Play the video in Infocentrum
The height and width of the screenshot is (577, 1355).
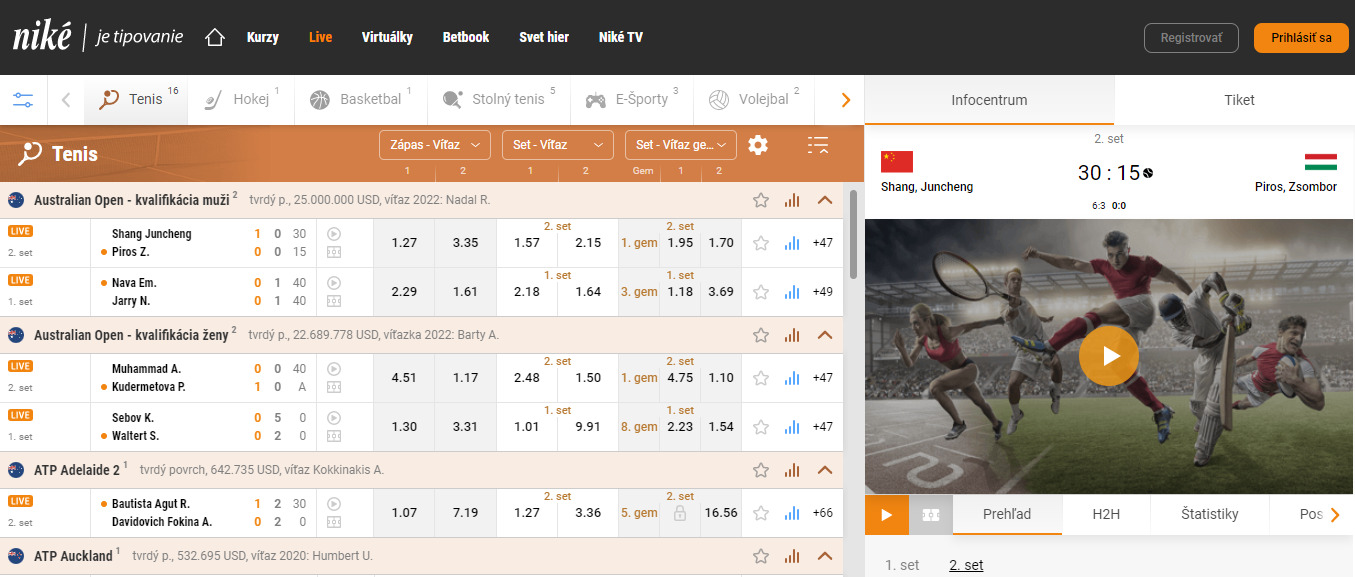click(x=1108, y=355)
